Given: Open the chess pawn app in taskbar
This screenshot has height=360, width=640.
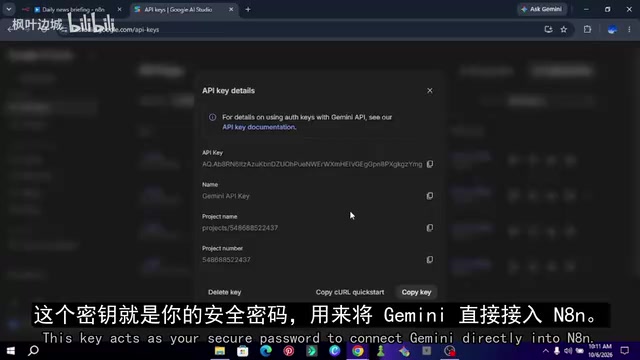Looking at the screenshot, I should pos(381,351).
